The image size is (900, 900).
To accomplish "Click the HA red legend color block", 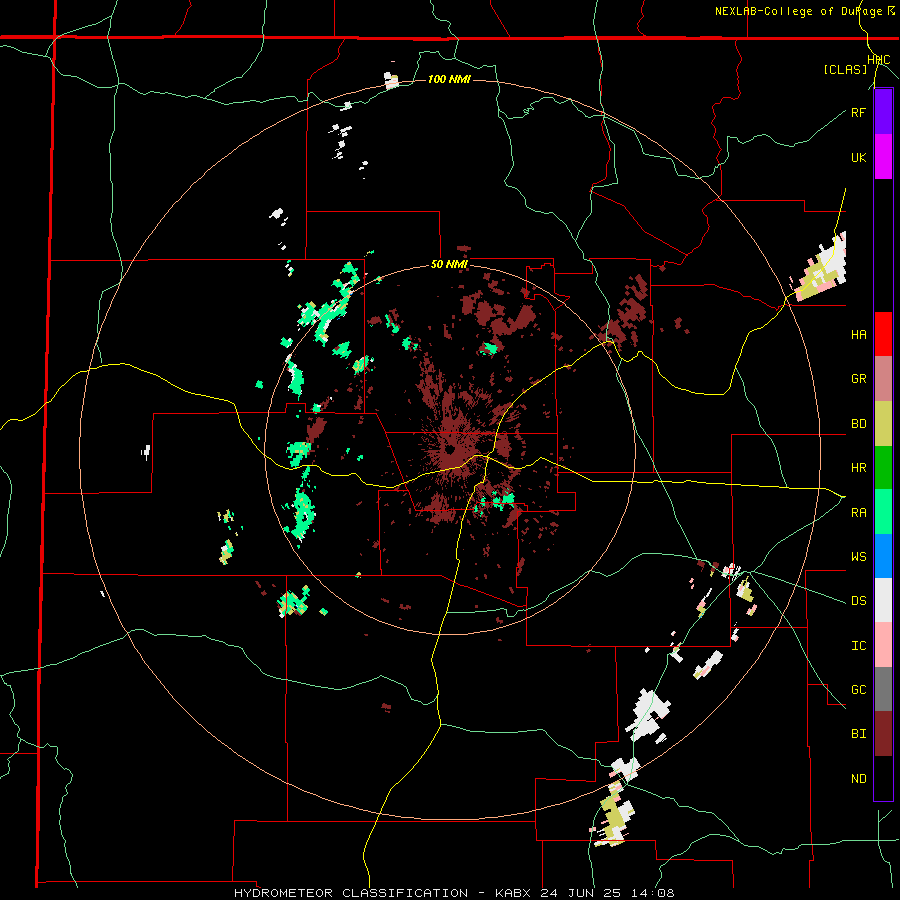I will pos(883,334).
